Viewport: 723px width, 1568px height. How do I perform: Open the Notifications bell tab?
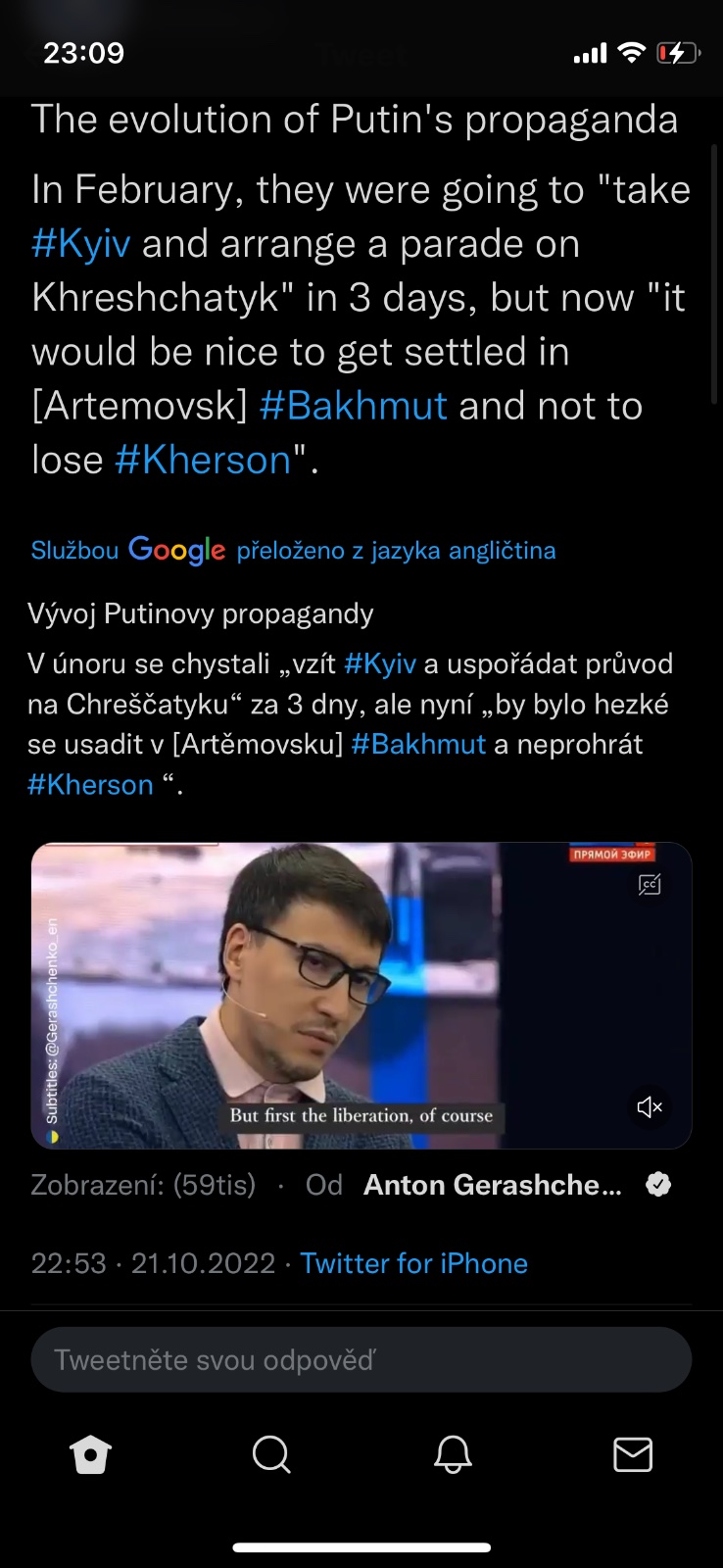pos(453,1454)
